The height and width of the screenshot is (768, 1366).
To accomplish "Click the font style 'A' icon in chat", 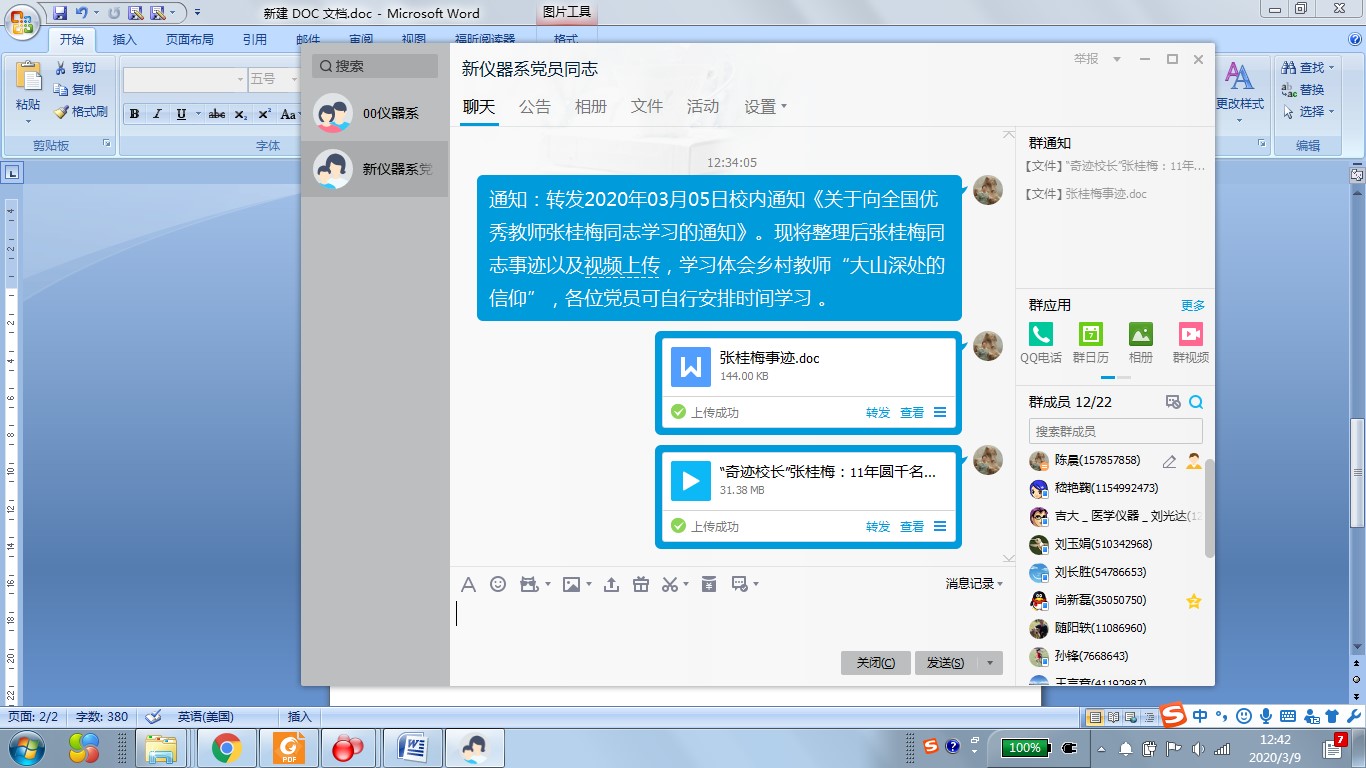I will pyautogui.click(x=468, y=584).
